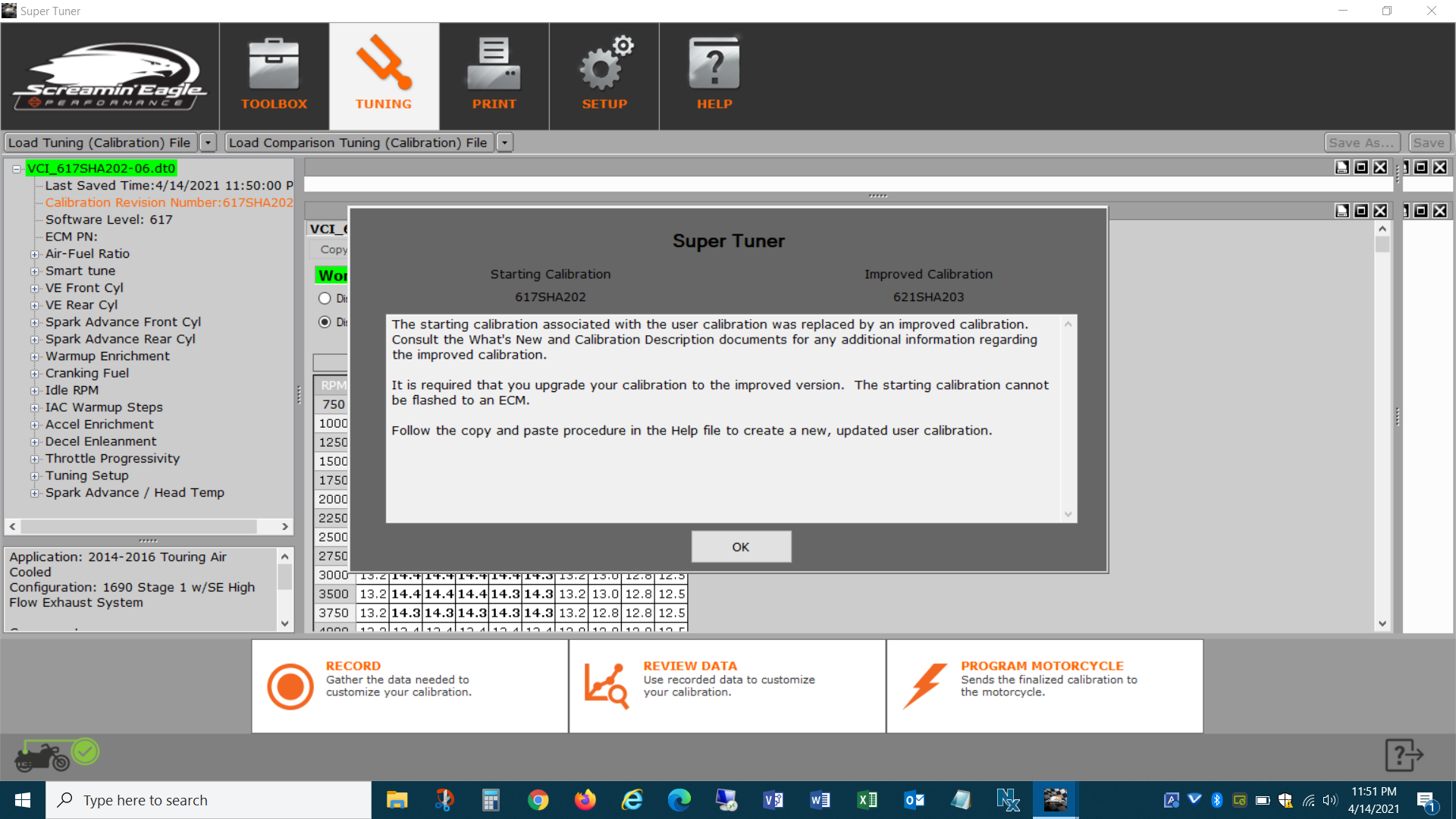Click Program Motorcycle lightning bolt icon
Image resolution: width=1456 pixels, height=819 pixels.
pos(925,685)
